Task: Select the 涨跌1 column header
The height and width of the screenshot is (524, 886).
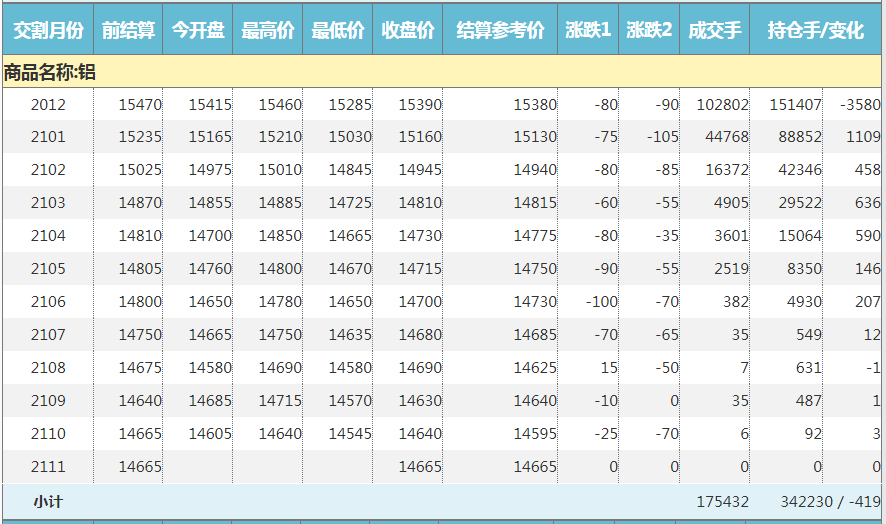Action: tap(588, 31)
